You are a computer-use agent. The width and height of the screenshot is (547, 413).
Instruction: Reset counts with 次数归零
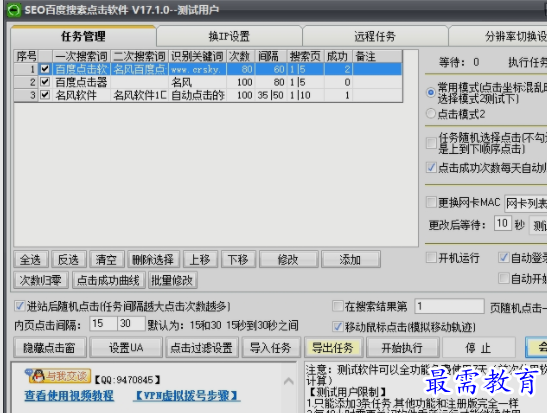[x=41, y=280]
